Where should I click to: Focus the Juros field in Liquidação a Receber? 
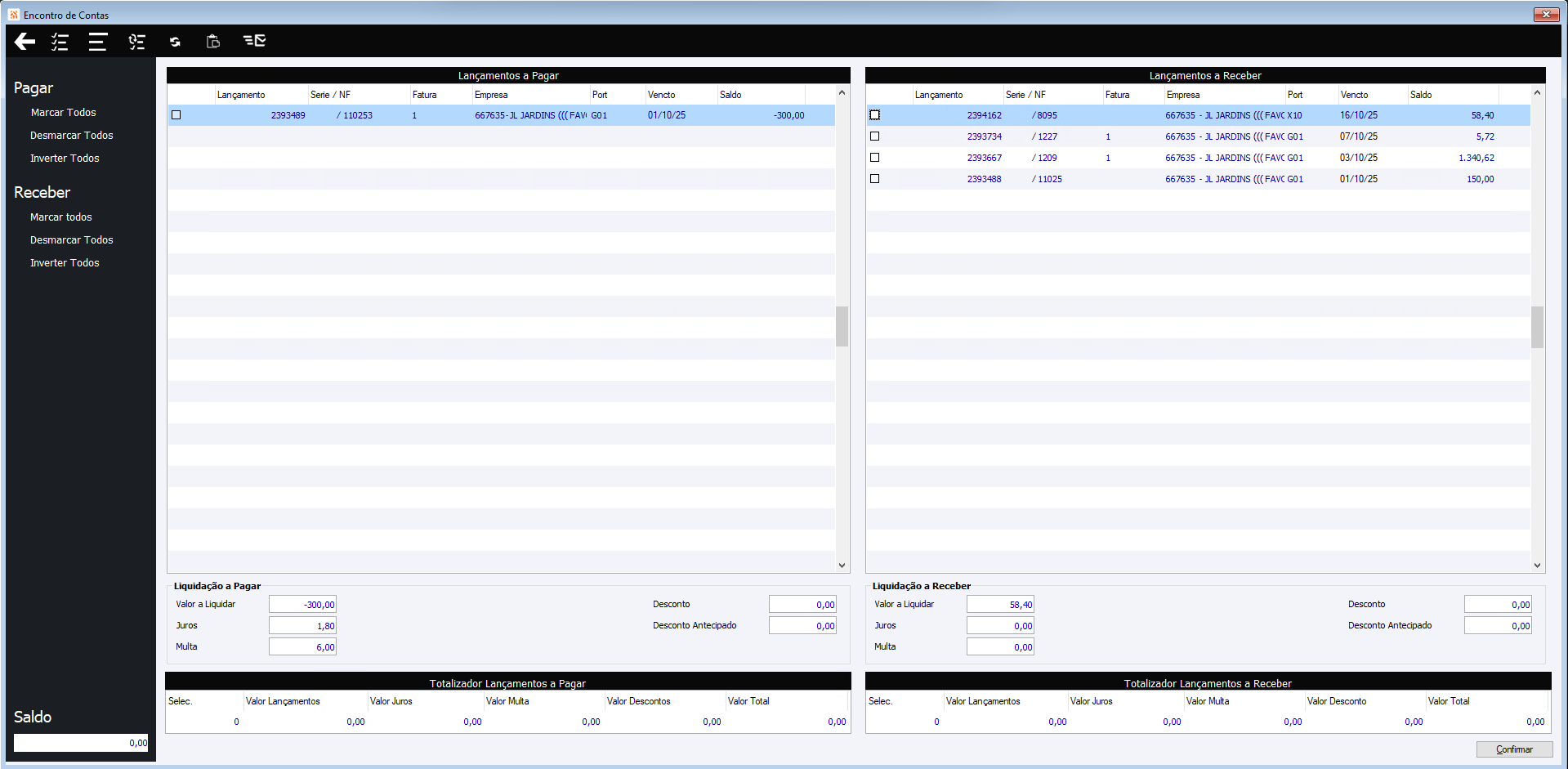(1000, 626)
